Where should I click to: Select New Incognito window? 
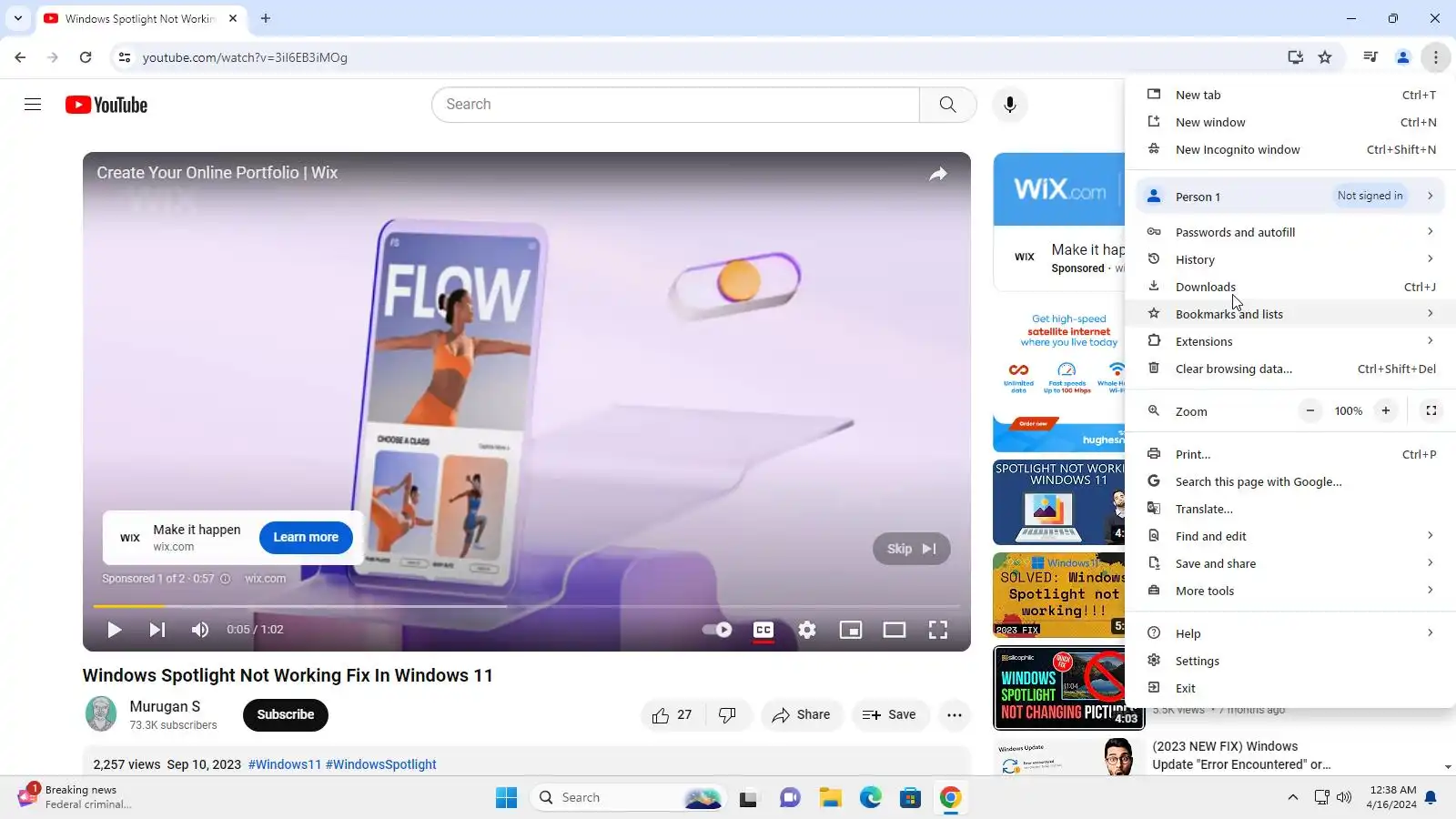pyautogui.click(x=1290, y=149)
